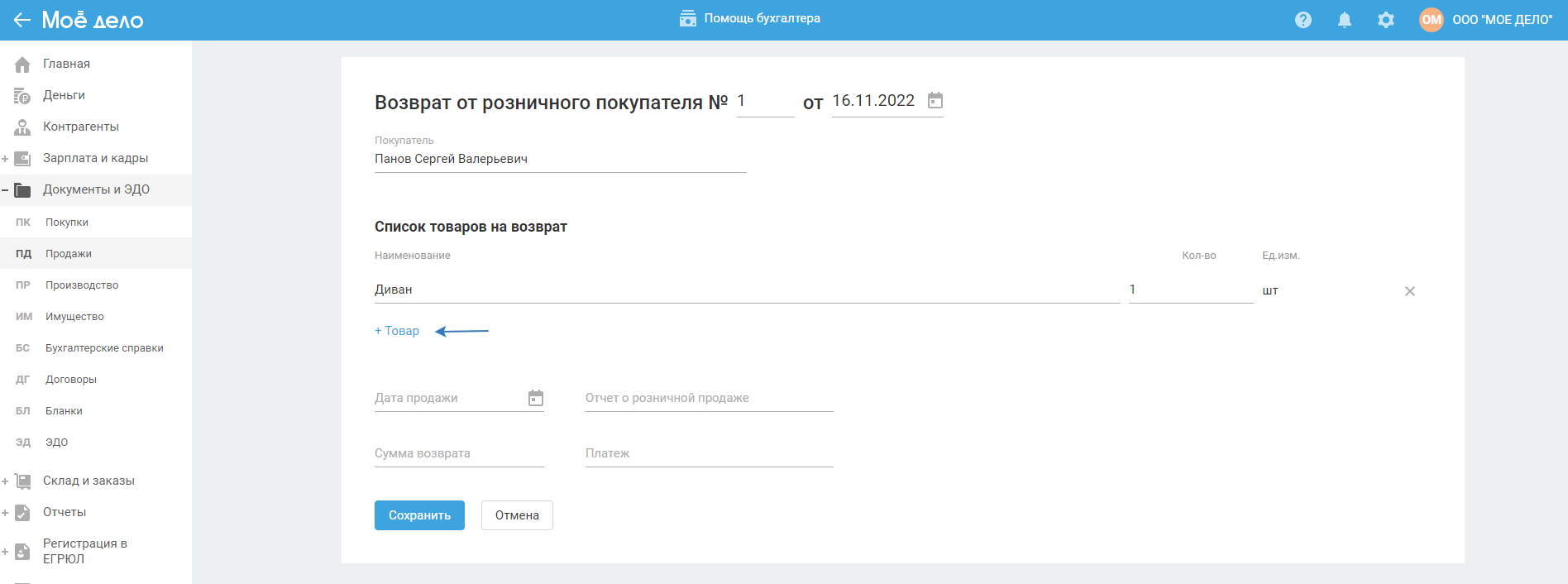Click the Отчет о розничной продаже field
The width and height of the screenshot is (1568, 584).
coord(709,398)
